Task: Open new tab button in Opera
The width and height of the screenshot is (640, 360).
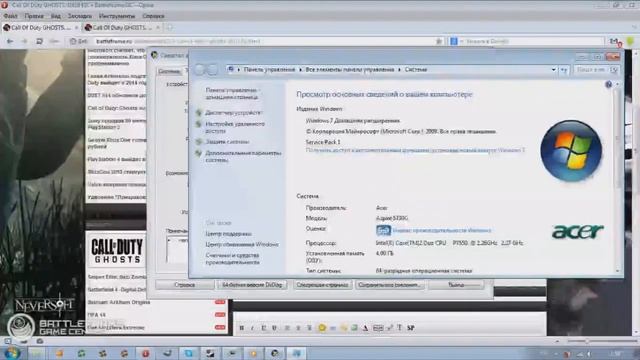Action: coord(170,28)
